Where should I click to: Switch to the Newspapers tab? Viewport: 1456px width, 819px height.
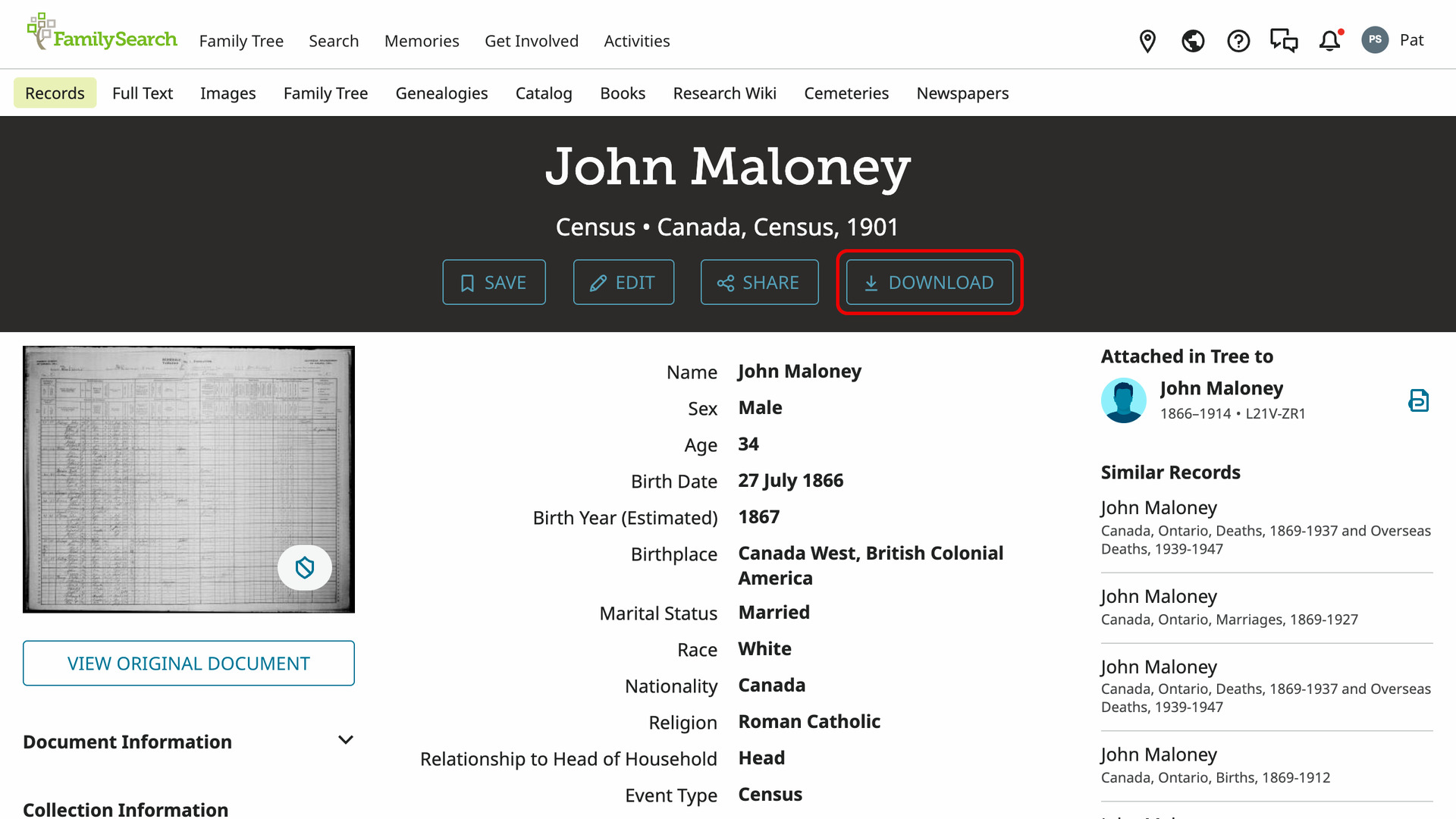963,93
